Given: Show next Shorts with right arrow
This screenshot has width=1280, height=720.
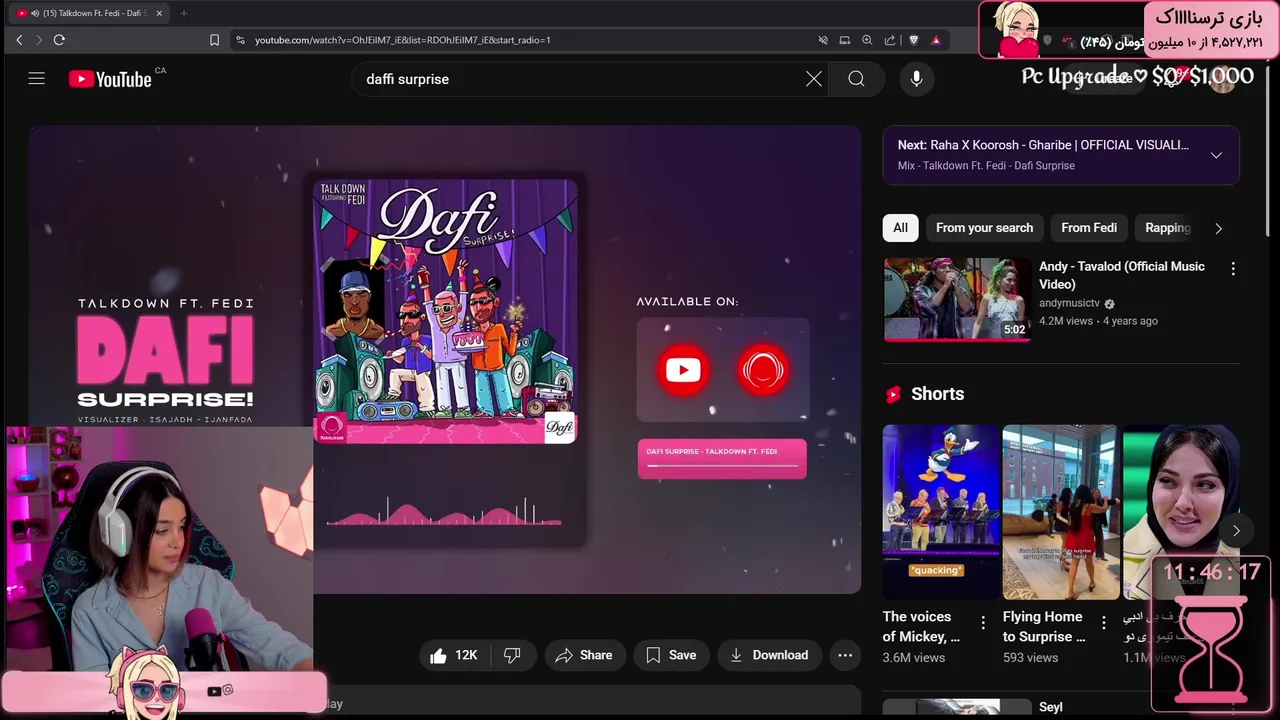Looking at the screenshot, I should click(1236, 531).
